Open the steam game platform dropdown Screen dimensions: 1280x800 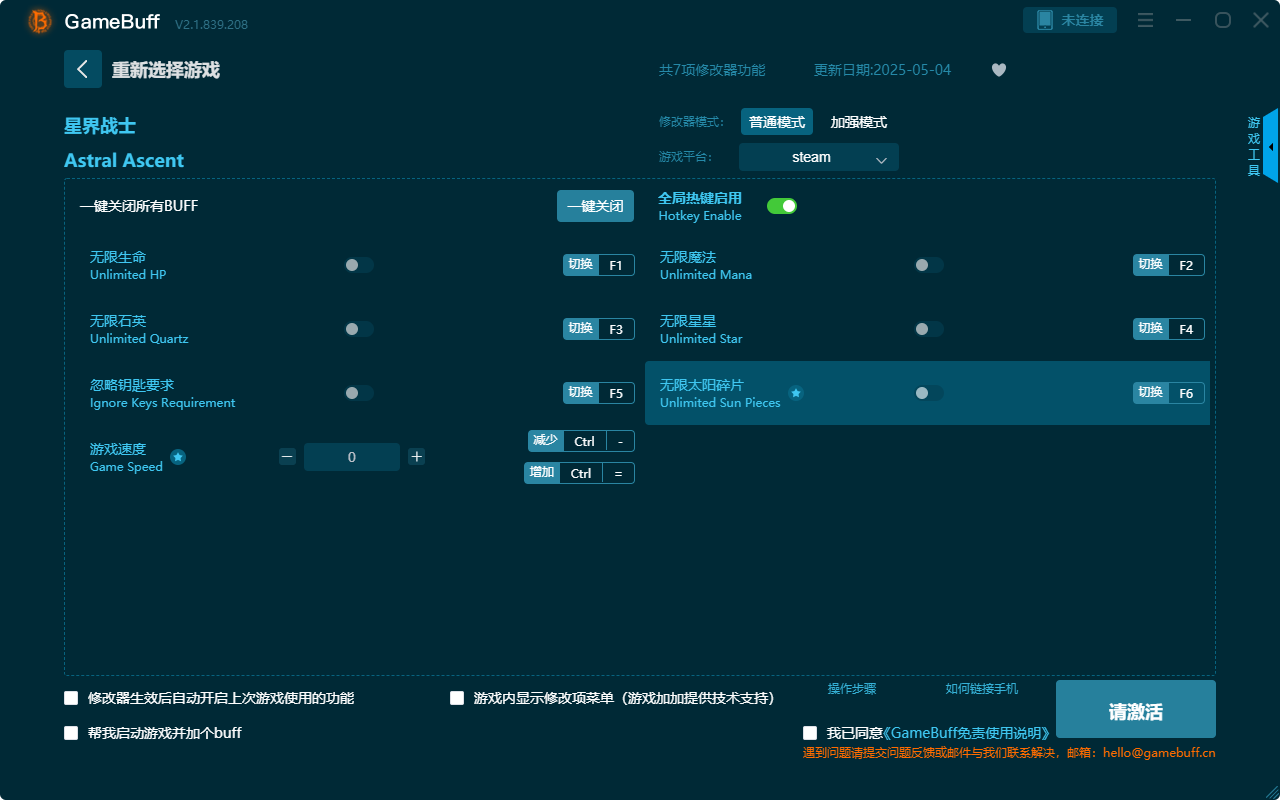818,157
